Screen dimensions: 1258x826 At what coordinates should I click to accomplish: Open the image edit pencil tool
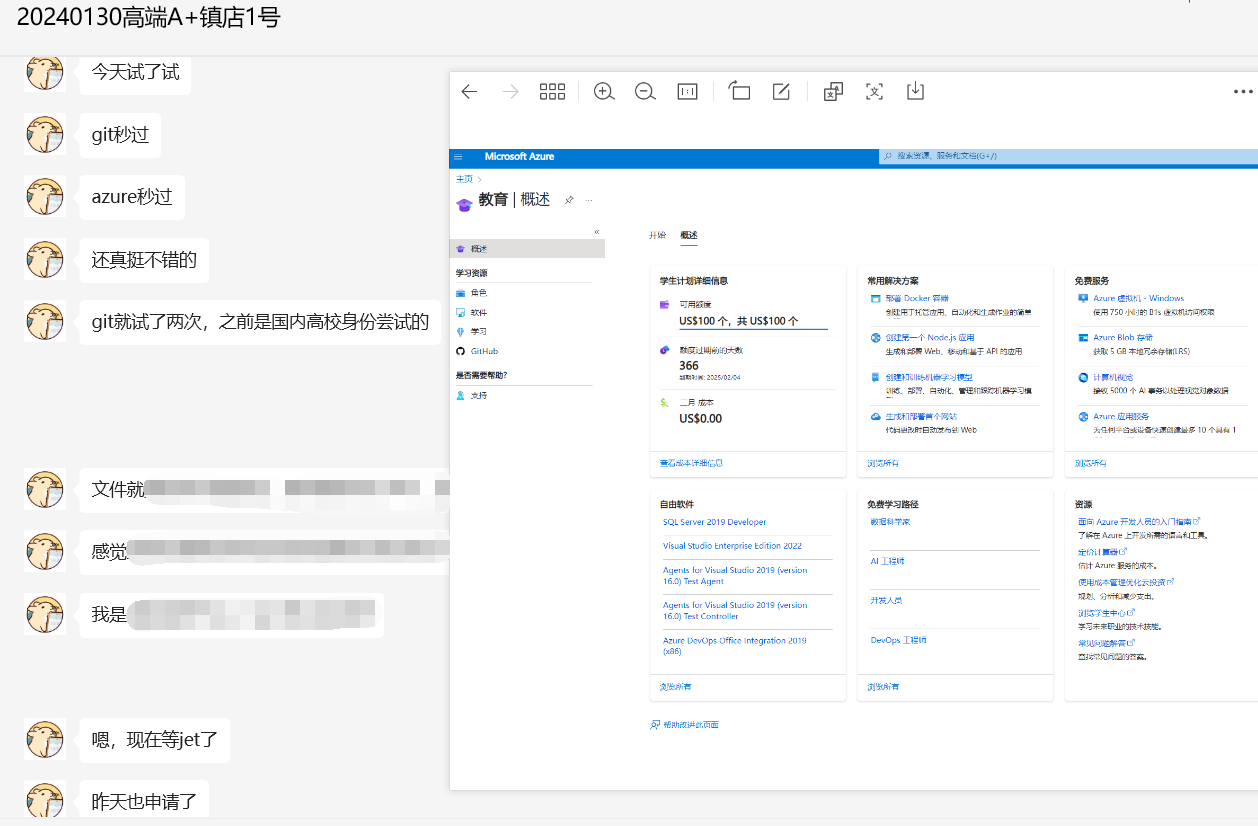tap(782, 92)
